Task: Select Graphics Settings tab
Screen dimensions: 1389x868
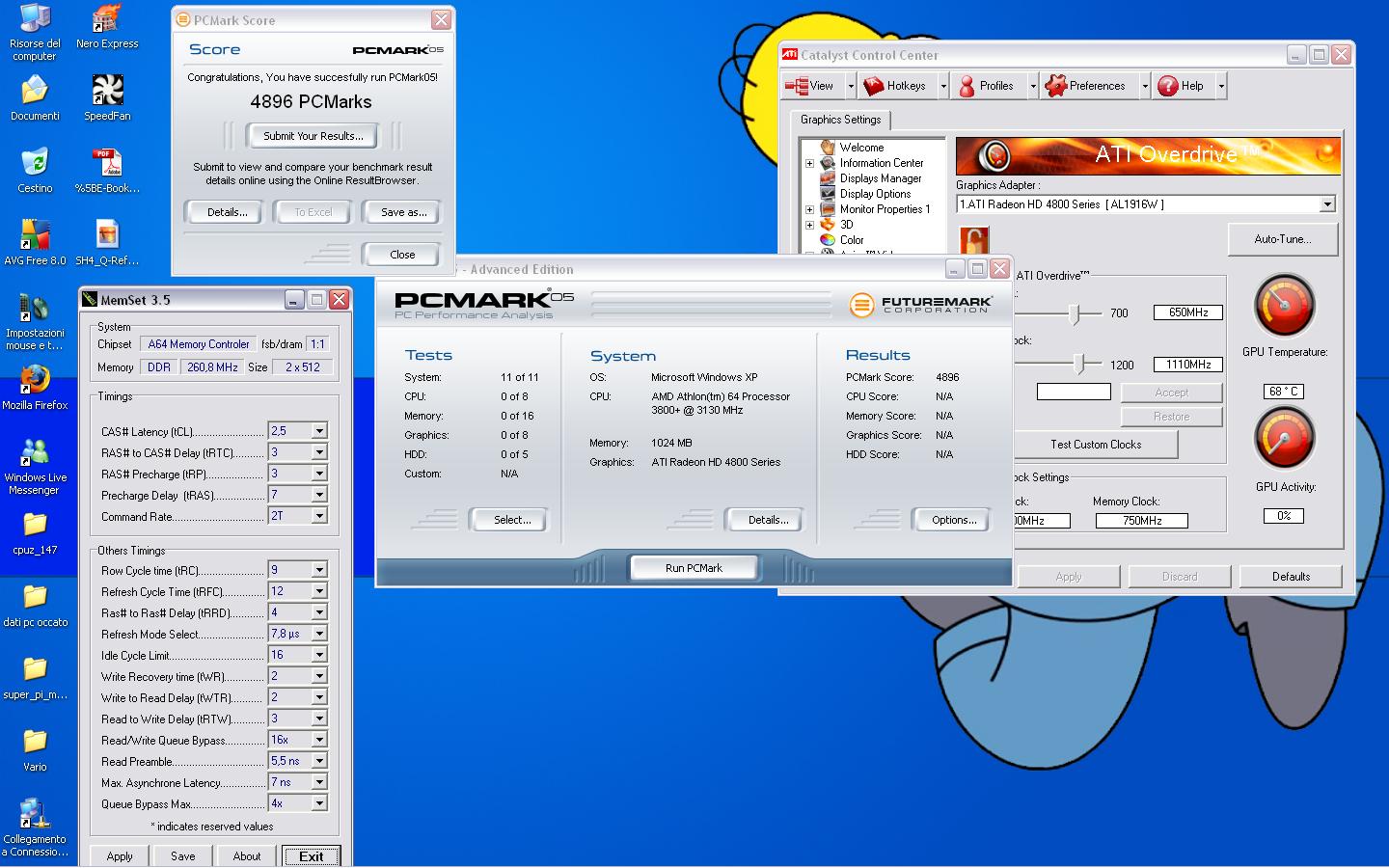Action: click(x=841, y=120)
